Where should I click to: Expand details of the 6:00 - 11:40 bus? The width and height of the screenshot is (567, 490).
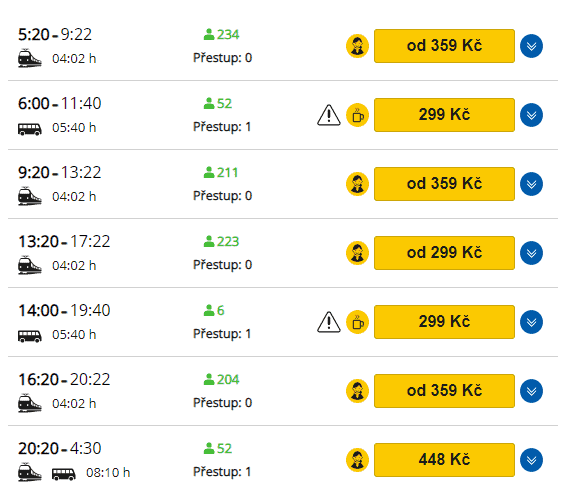coord(531,115)
